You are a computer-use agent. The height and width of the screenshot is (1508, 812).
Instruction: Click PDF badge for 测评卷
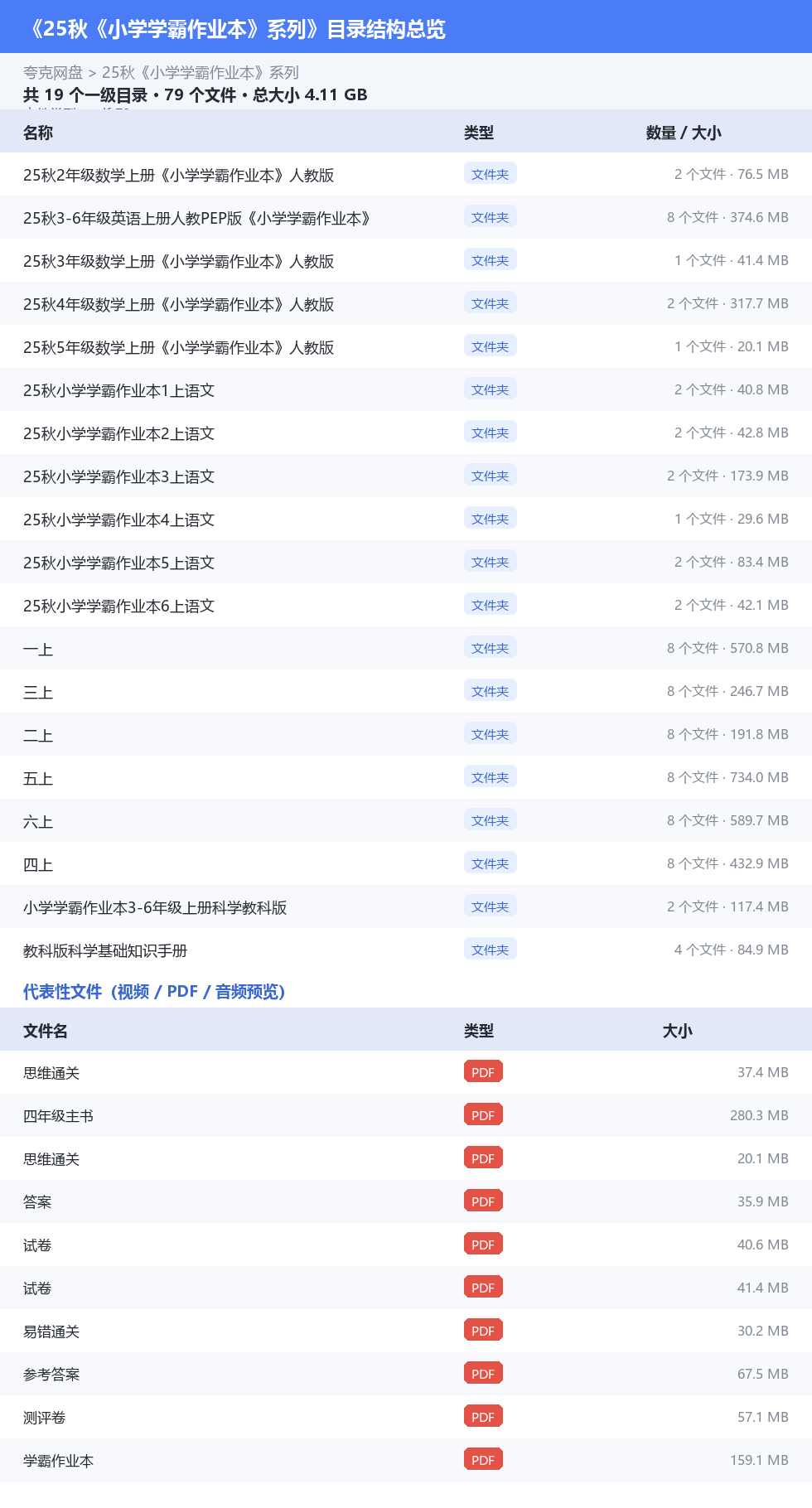coord(483,1417)
